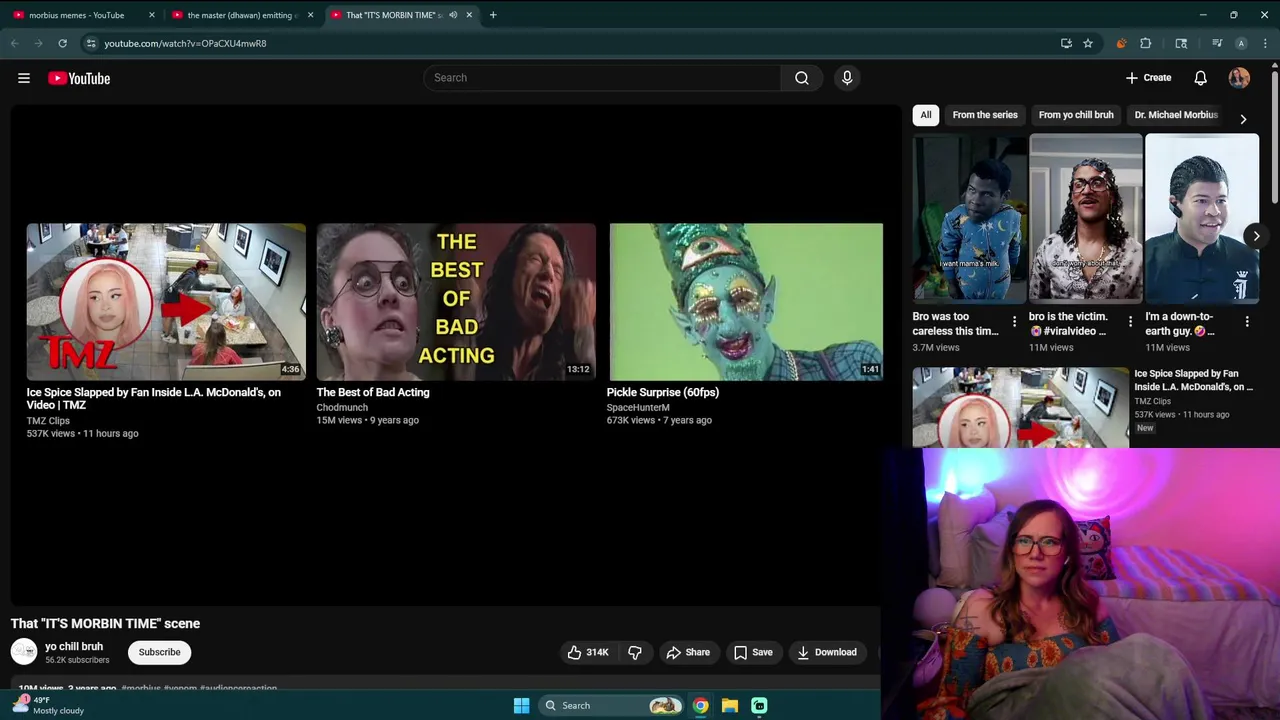
Task: Bookmark this page with star icon
Action: (1088, 44)
